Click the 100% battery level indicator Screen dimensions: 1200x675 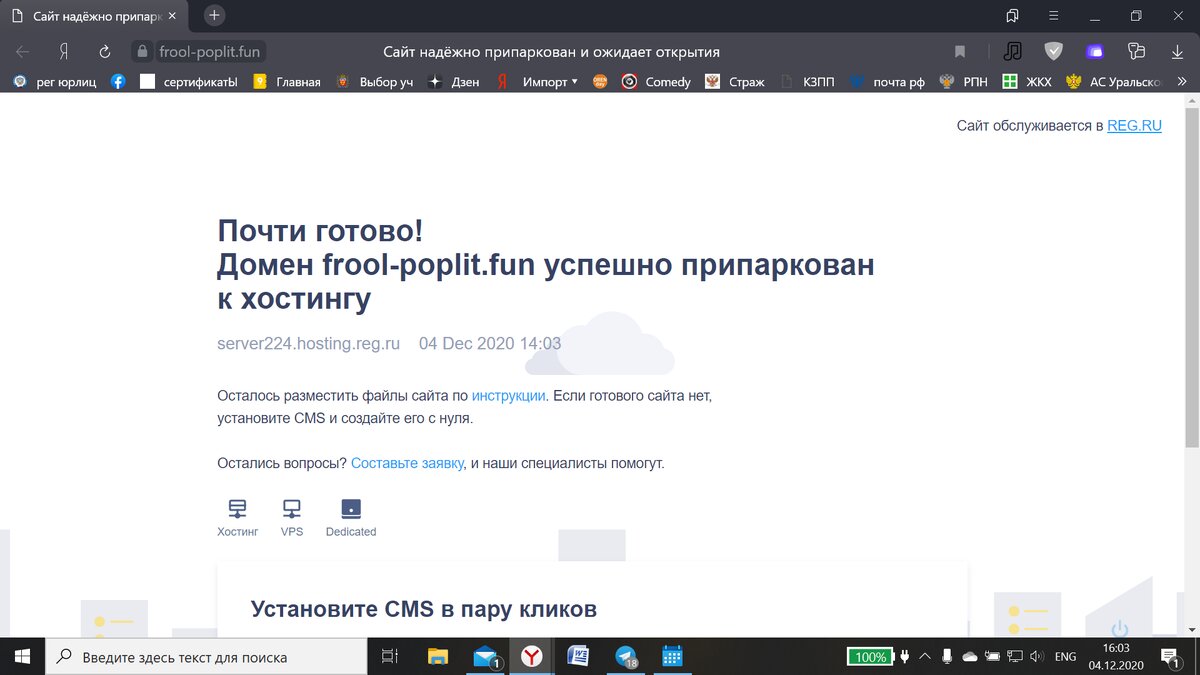pyautogui.click(x=869, y=656)
